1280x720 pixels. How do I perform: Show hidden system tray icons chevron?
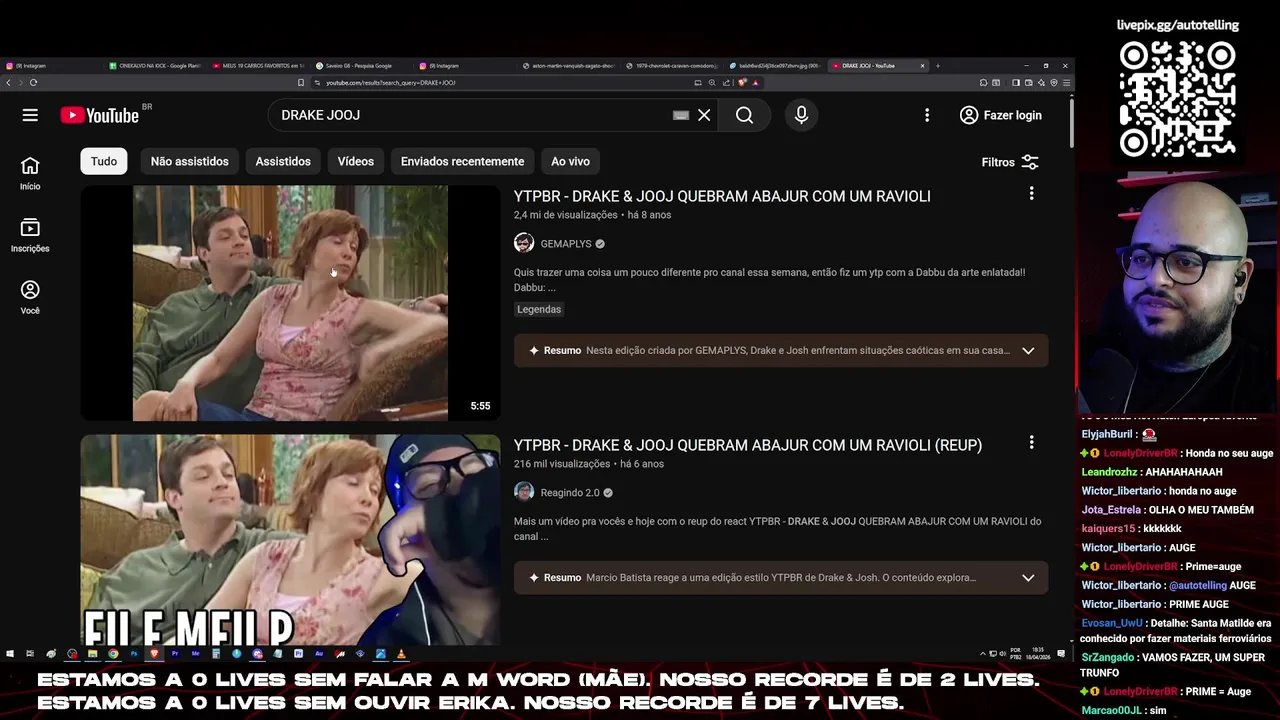pos(982,654)
